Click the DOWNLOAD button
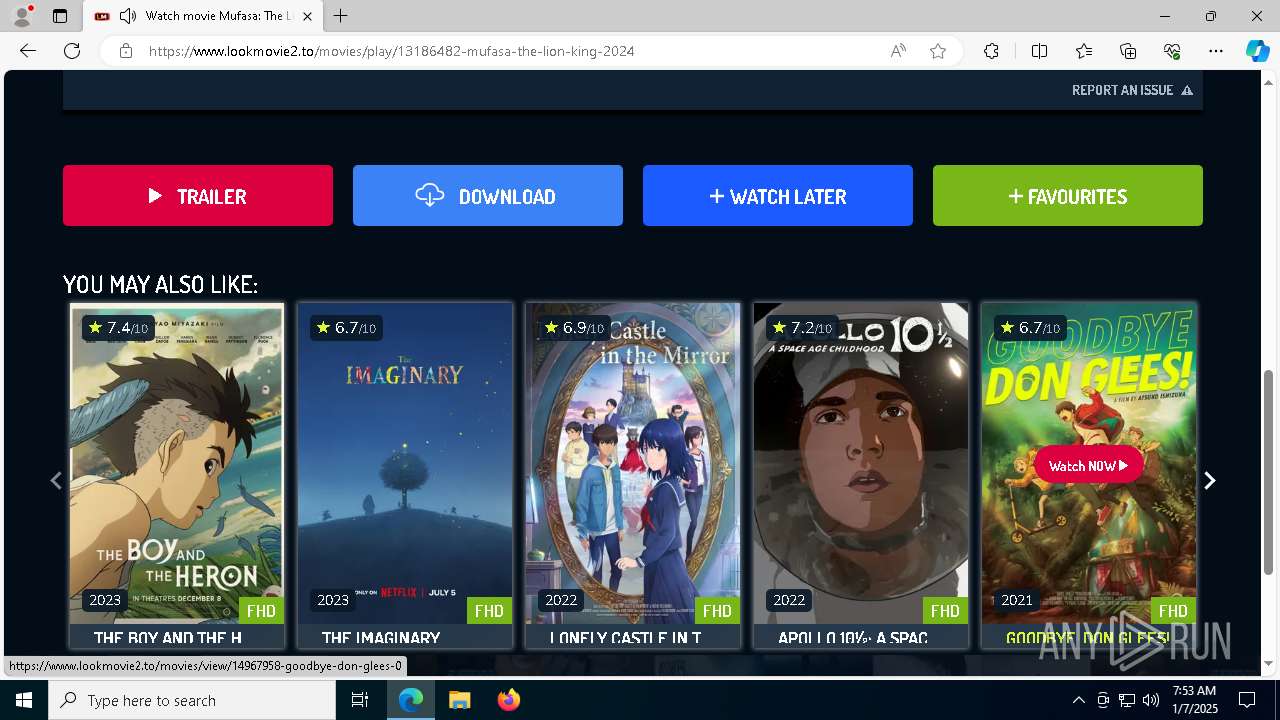This screenshot has height=720, width=1280. pyautogui.click(x=488, y=196)
